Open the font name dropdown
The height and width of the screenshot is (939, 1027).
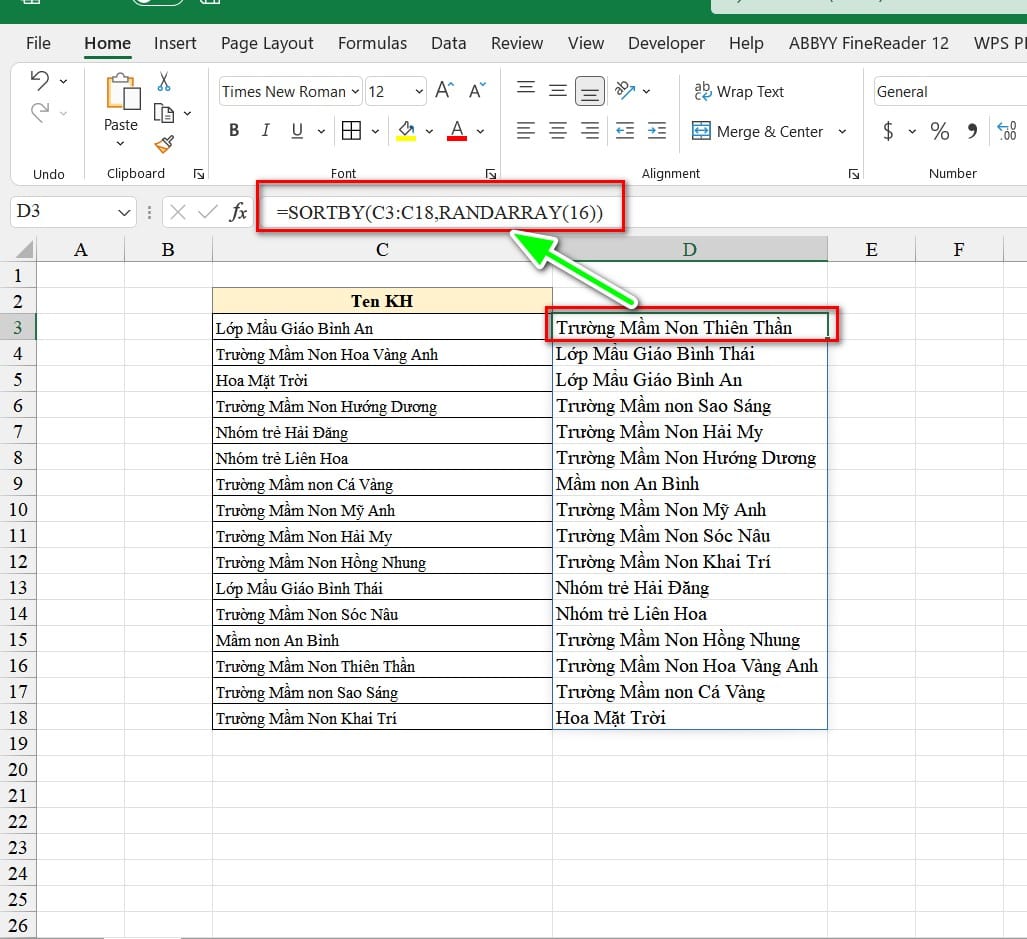click(354, 92)
